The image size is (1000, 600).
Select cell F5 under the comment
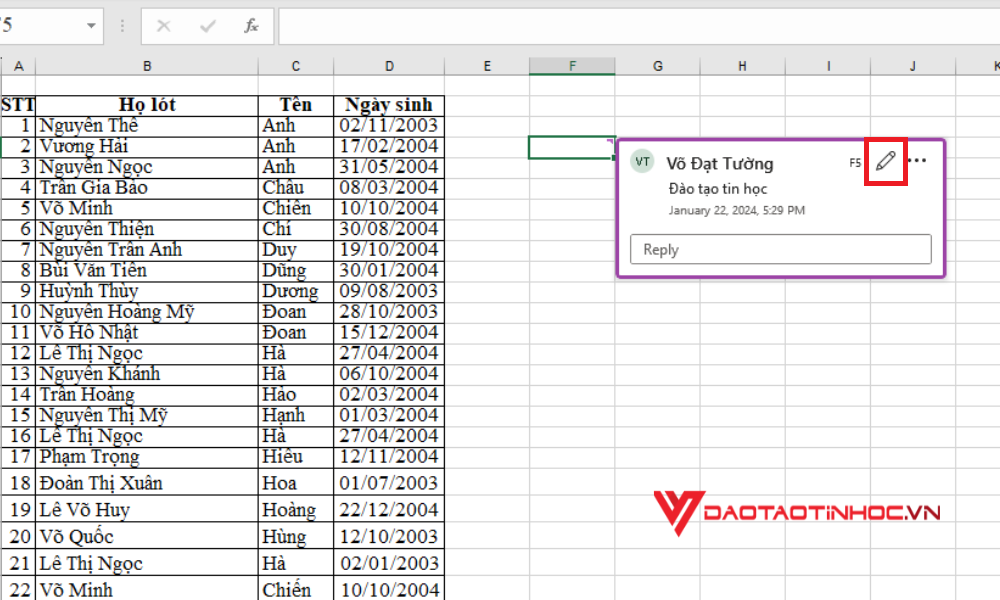572,146
